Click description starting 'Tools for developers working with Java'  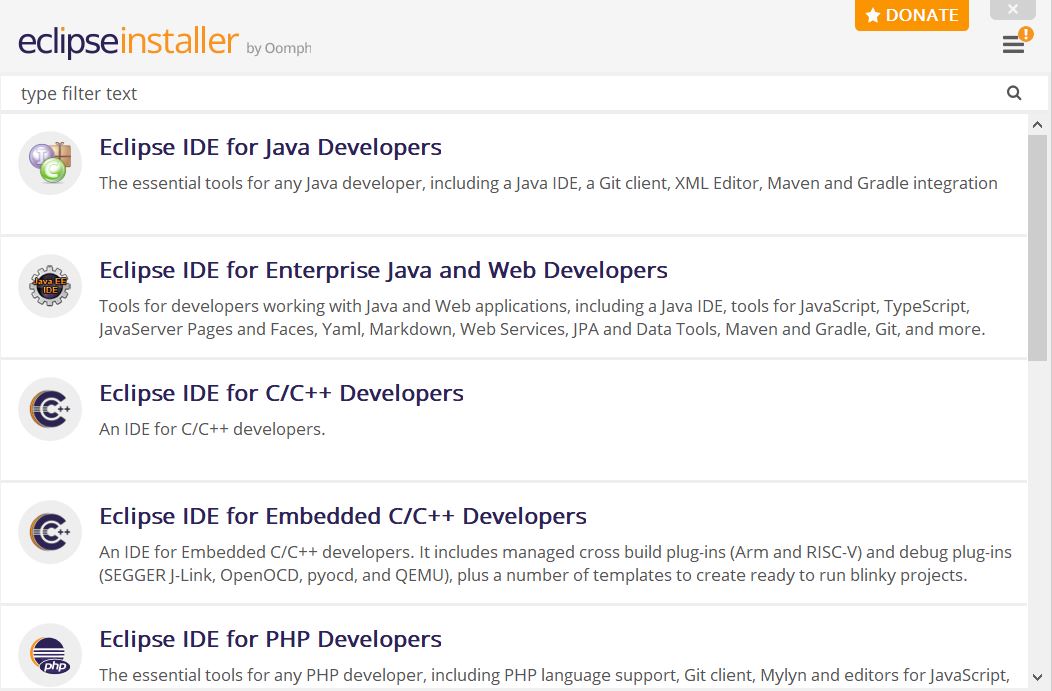click(542, 317)
